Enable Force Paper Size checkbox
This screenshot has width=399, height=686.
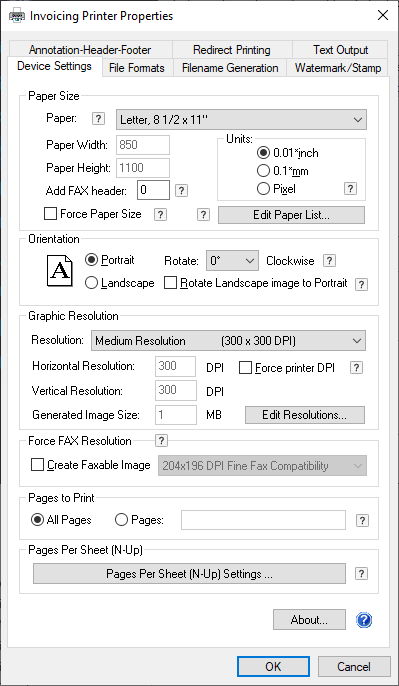pyautogui.click(x=51, y=214)
